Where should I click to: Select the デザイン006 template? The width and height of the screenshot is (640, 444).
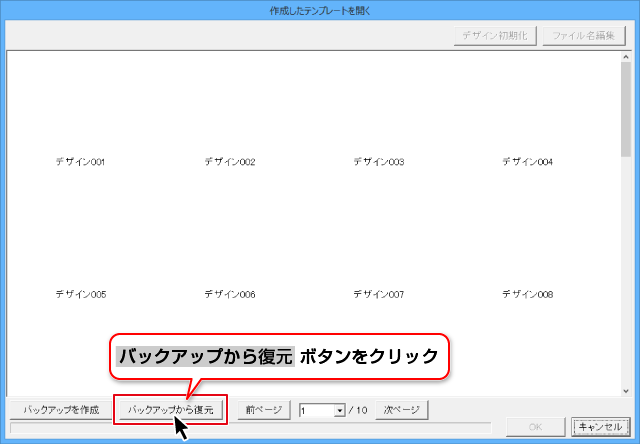pos(230,294)
